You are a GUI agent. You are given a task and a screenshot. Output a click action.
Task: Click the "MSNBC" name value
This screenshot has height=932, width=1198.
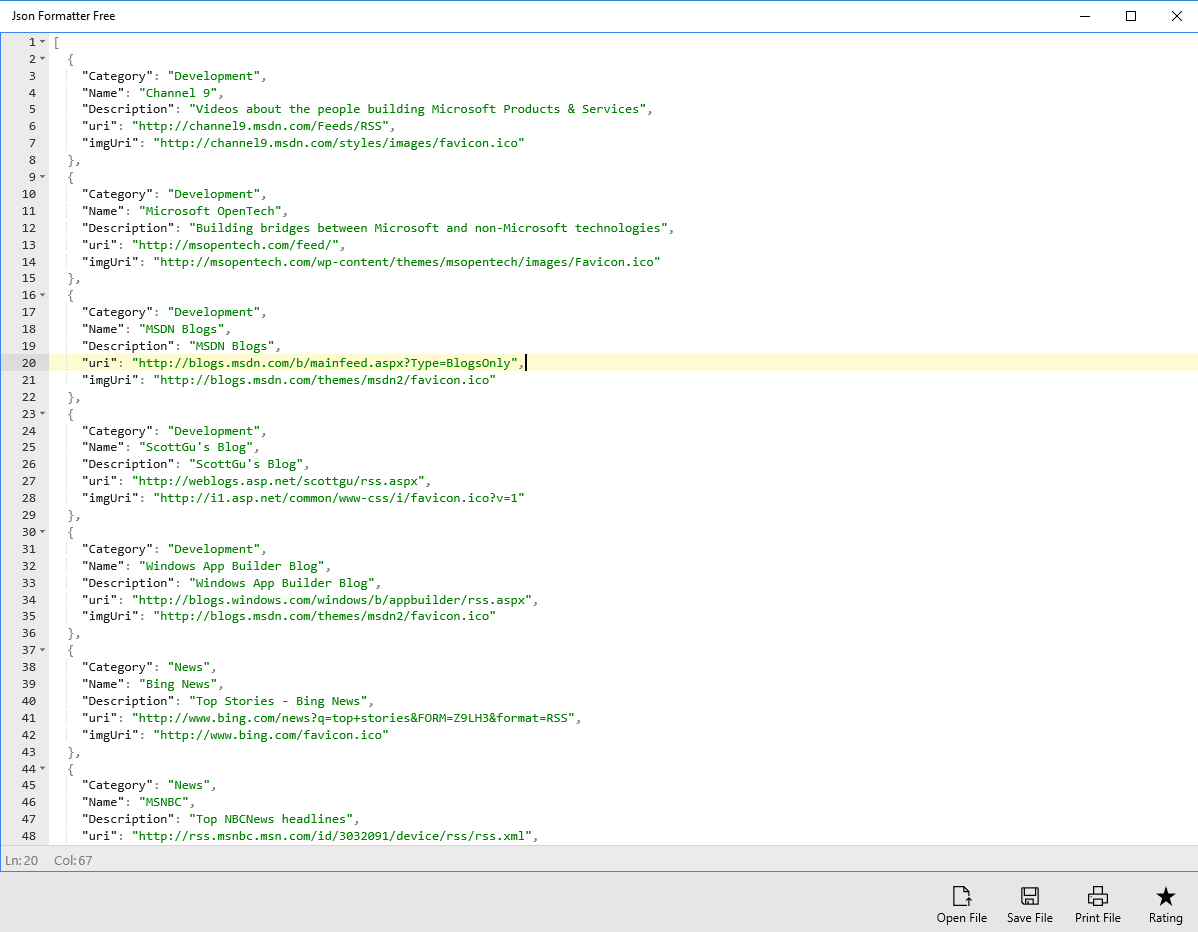(164, 802)
